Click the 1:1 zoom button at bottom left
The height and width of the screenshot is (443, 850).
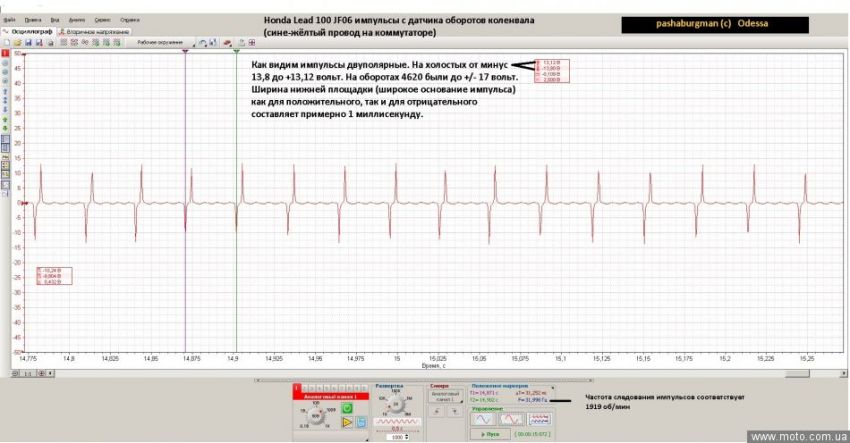[x=28, y=373]
